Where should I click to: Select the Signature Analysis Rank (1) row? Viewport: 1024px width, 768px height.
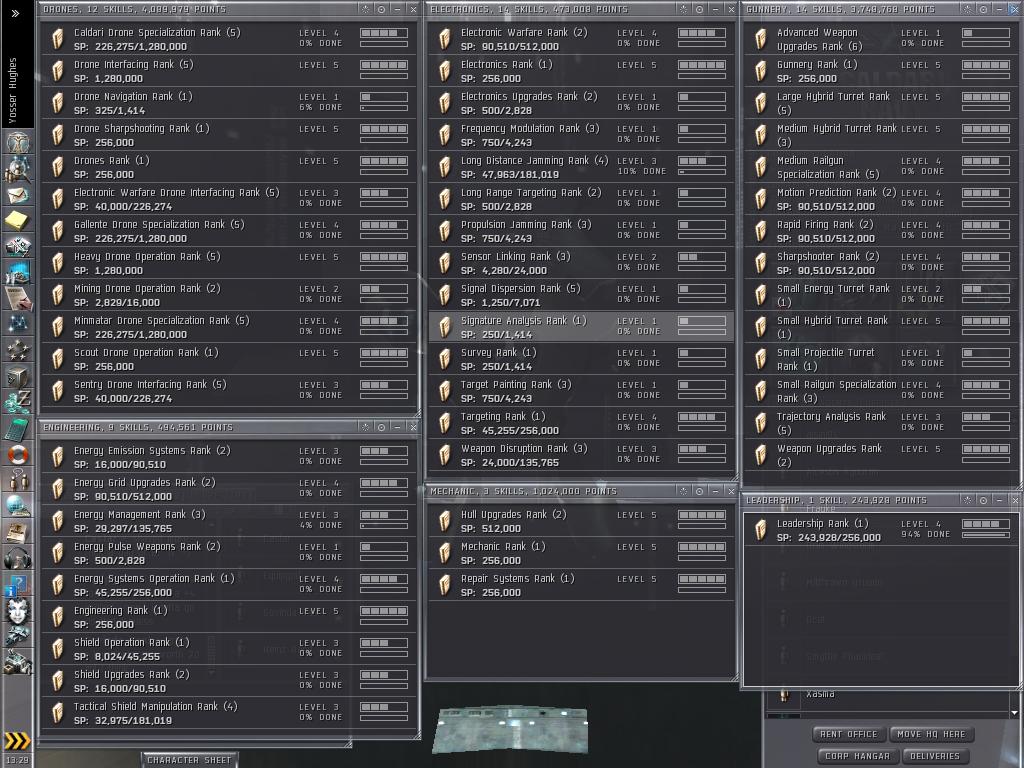581,327
